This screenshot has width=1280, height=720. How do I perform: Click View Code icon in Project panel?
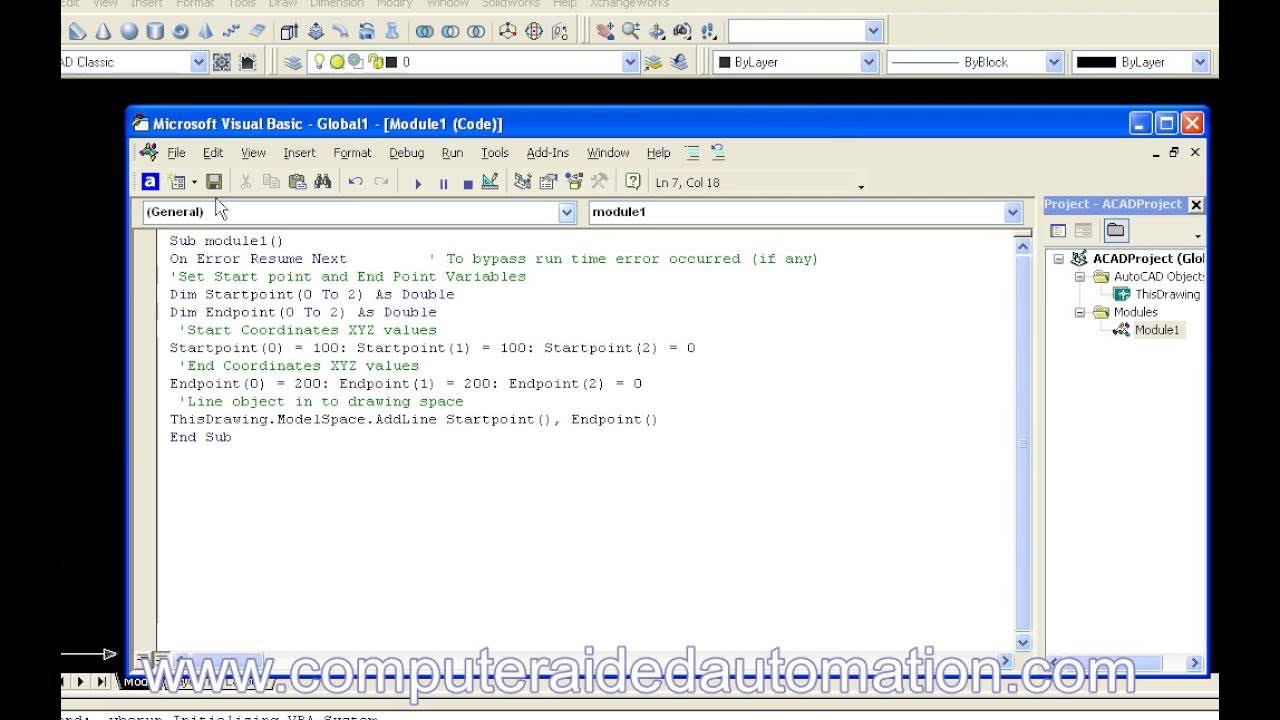point(1058,231)
